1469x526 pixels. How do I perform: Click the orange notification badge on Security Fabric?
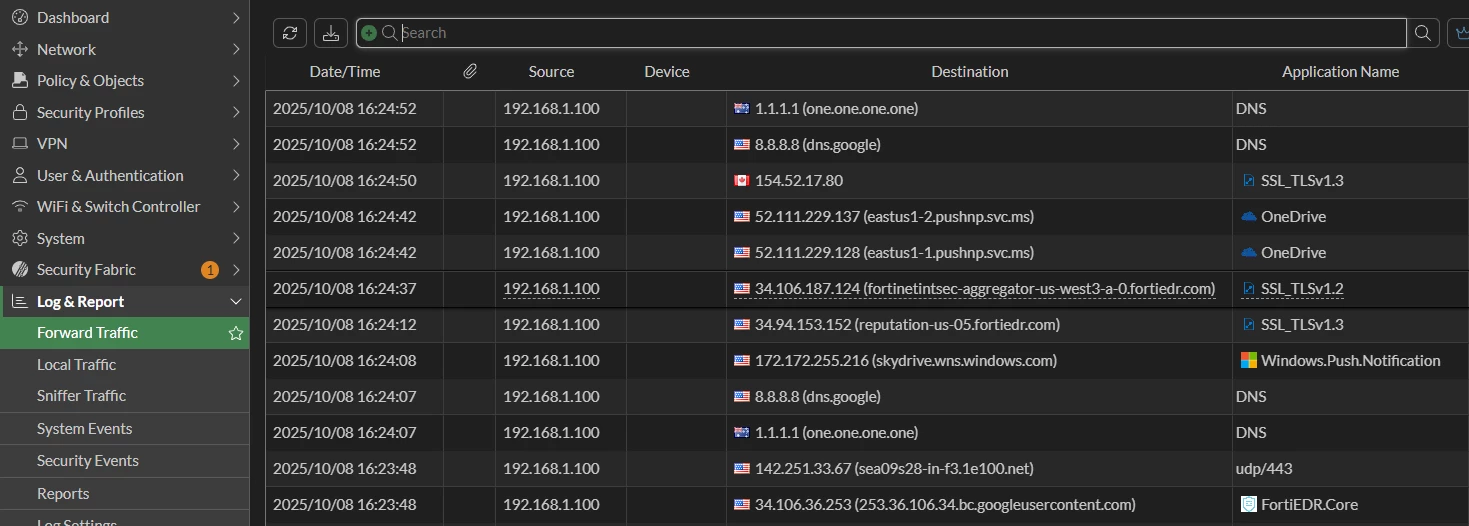210,270
